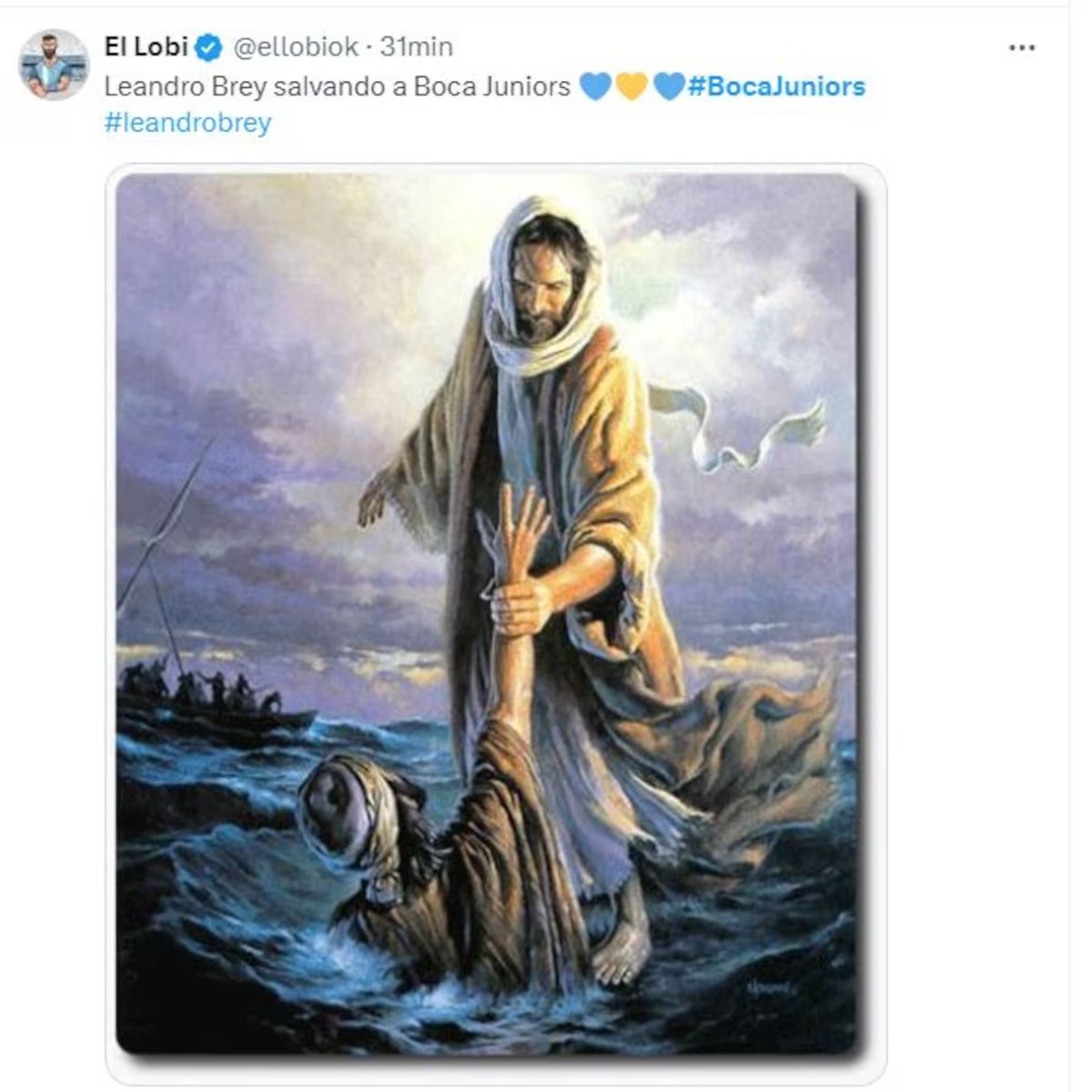Click the clasped hands in the painting
Image resolution: width=1092 pixels, height=1092 pixels.
tap(520, 602)
